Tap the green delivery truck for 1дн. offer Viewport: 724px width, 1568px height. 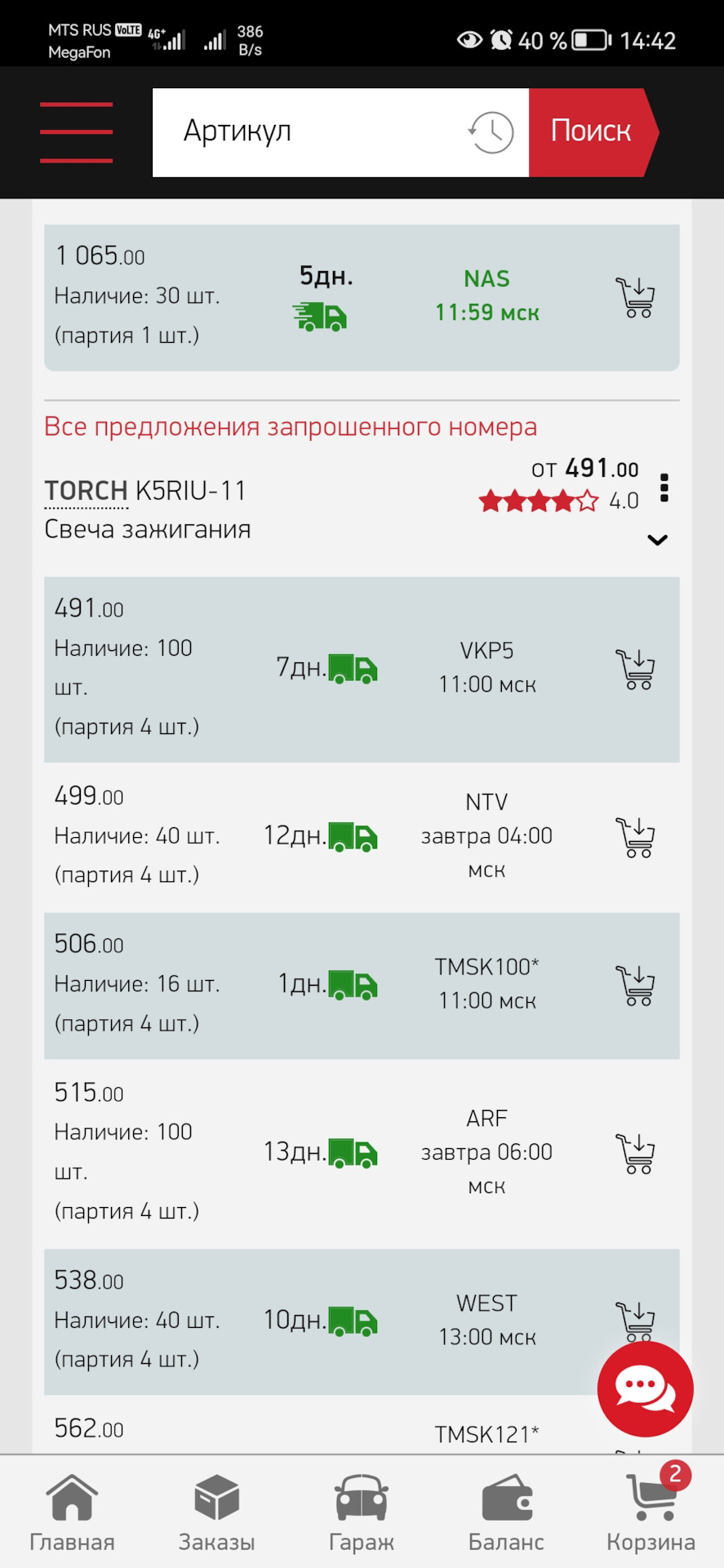click(x=353, y=985)
